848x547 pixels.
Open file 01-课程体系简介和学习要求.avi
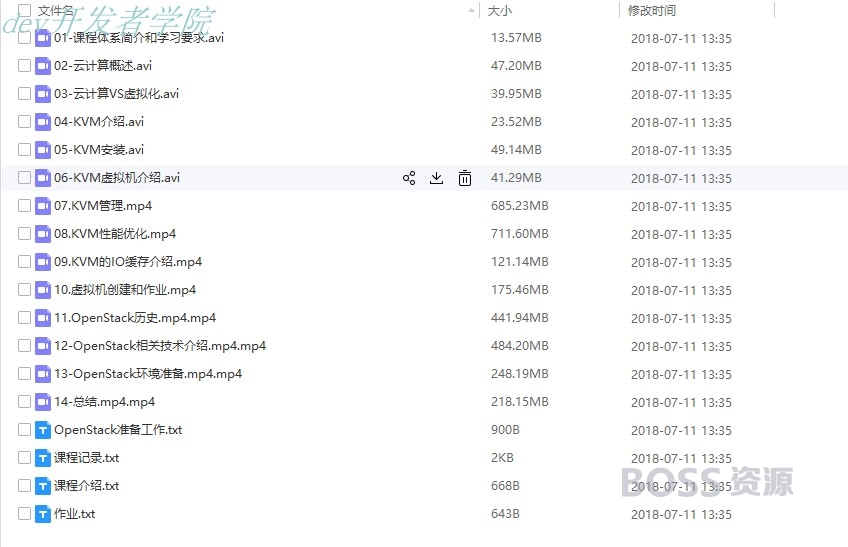(x=139, y=38)
